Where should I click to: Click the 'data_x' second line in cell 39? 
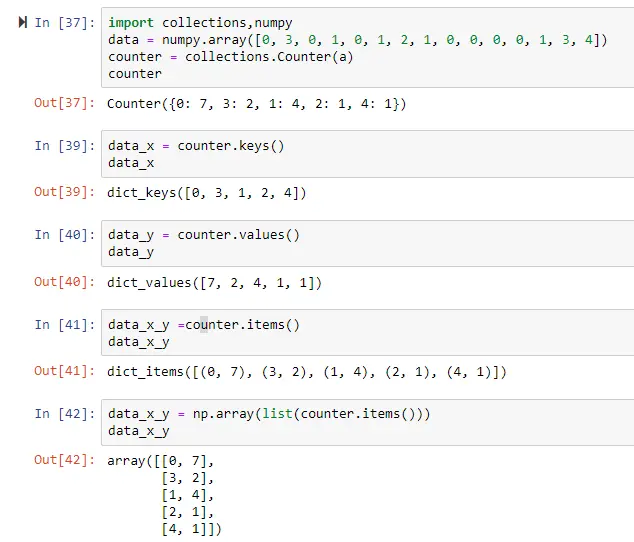point(131,163)
